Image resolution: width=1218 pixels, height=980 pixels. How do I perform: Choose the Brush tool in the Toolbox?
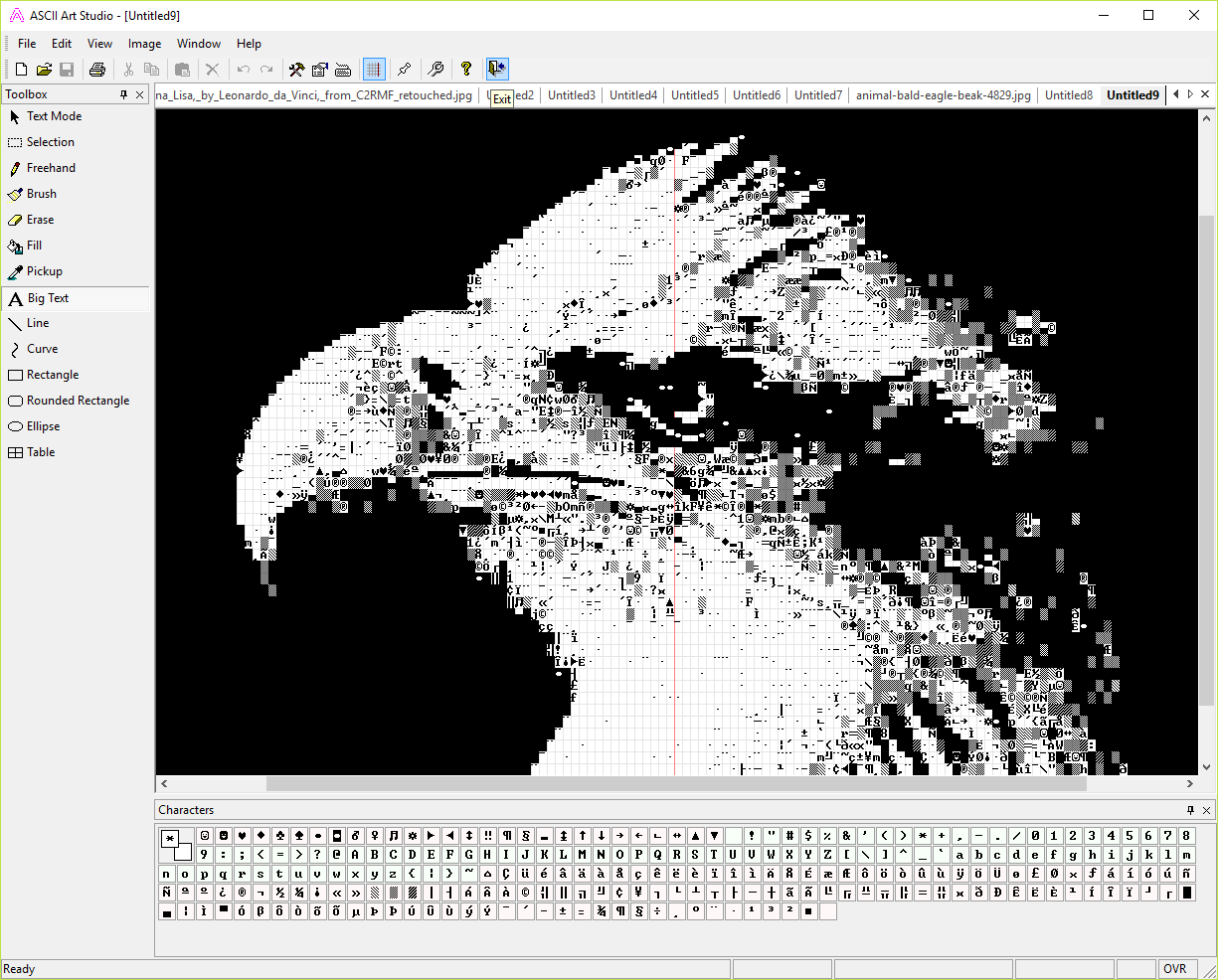coord(41,194)
